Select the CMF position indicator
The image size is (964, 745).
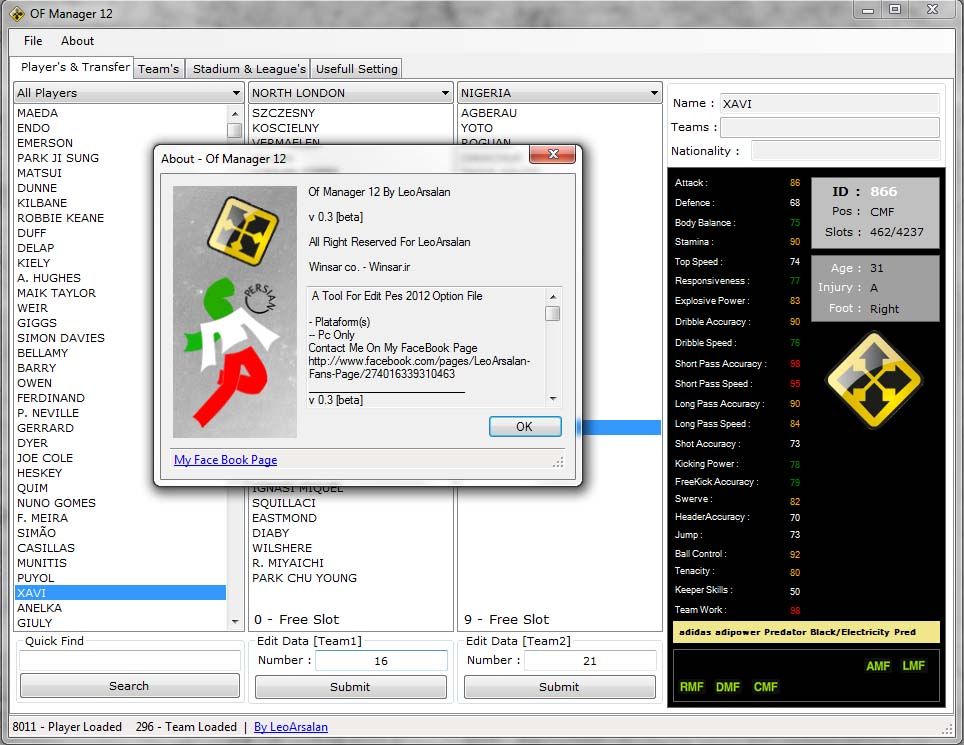(765, 687)
